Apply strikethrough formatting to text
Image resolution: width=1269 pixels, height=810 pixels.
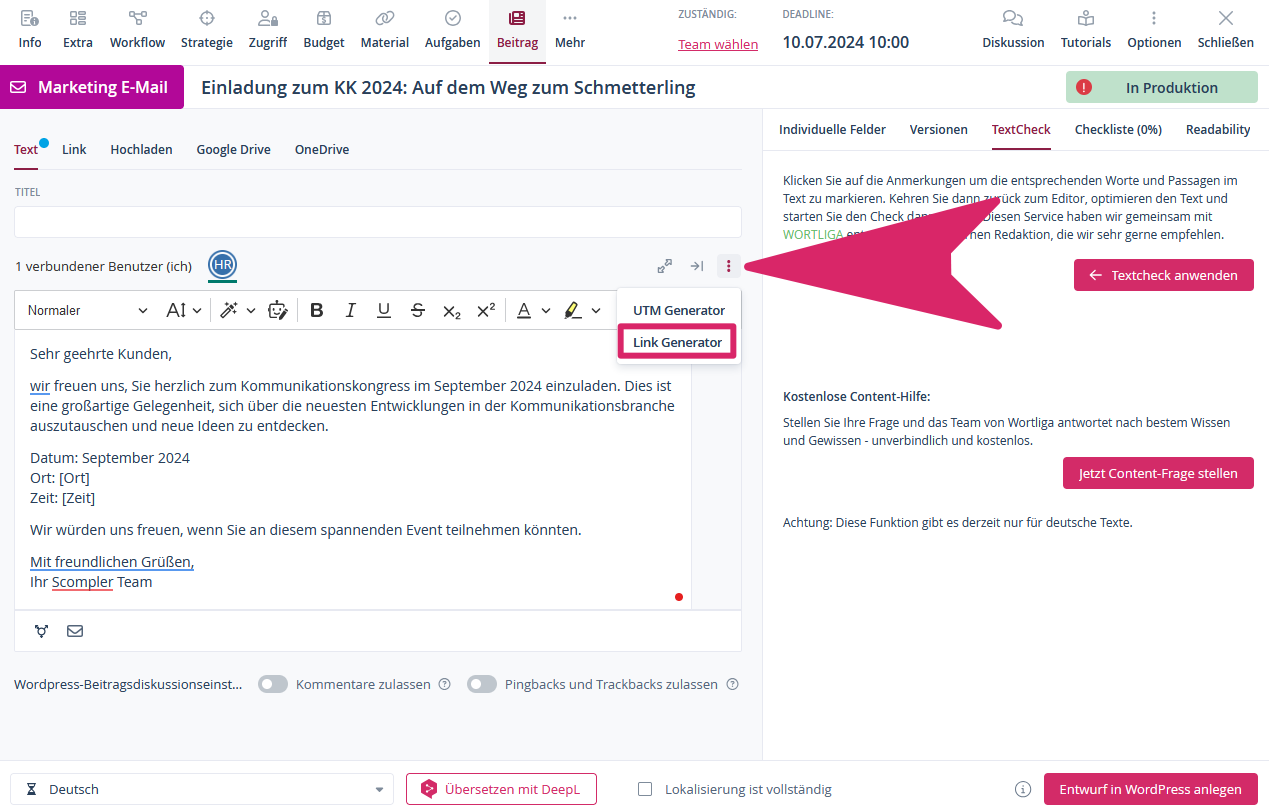tap(418, 310)
